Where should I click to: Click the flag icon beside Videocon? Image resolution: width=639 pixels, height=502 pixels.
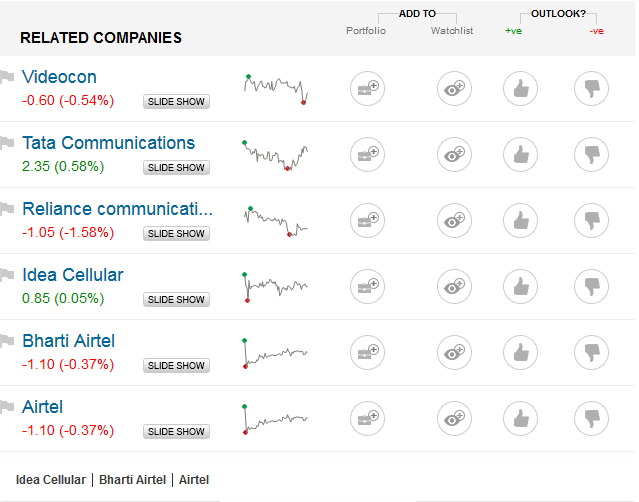pos(8,77)
